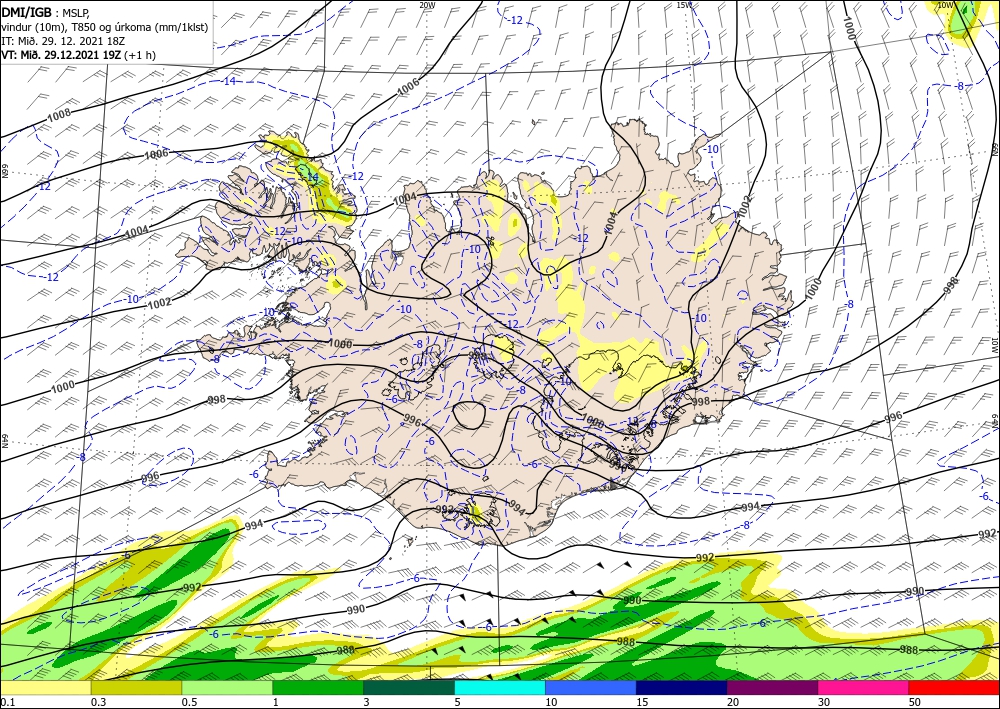Click the navy 15–20 legend swatch
Viewport: 1000px width, 709px height.
coord(682,688)
